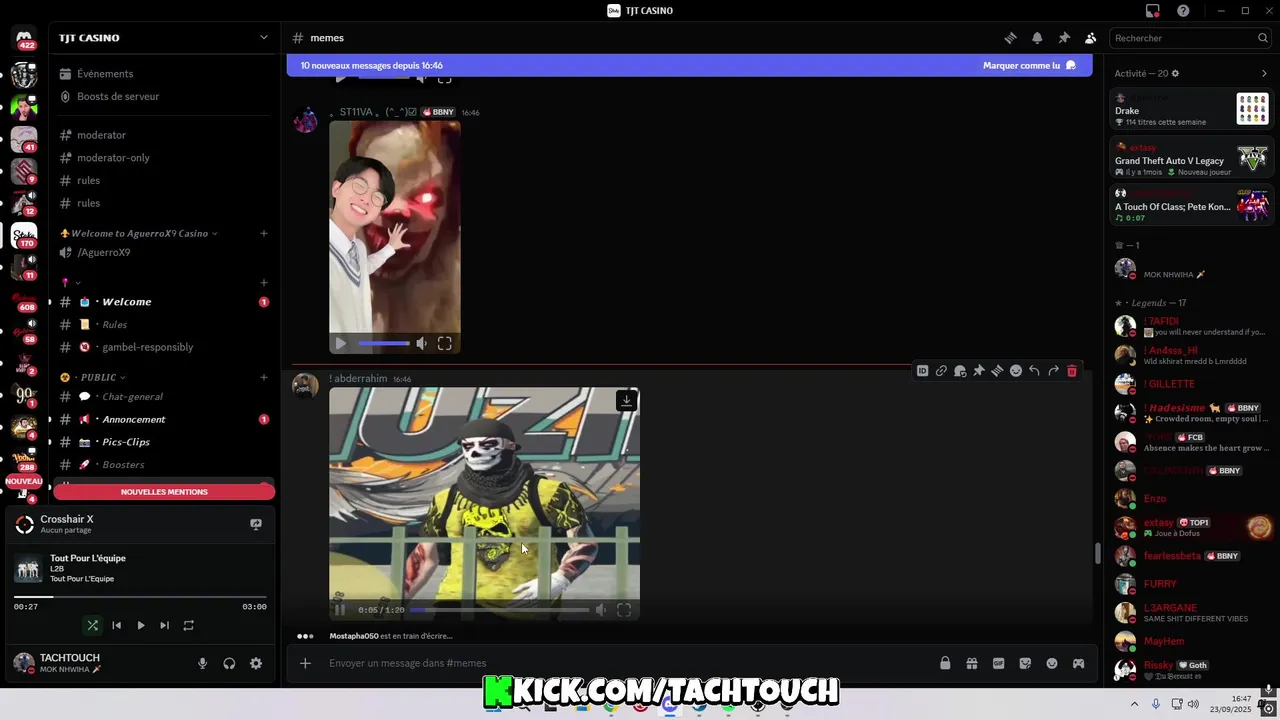Viewport: 1280px width, 720px height.
Task: Open the emoji picker in message bar
Action: [1052, 663]
